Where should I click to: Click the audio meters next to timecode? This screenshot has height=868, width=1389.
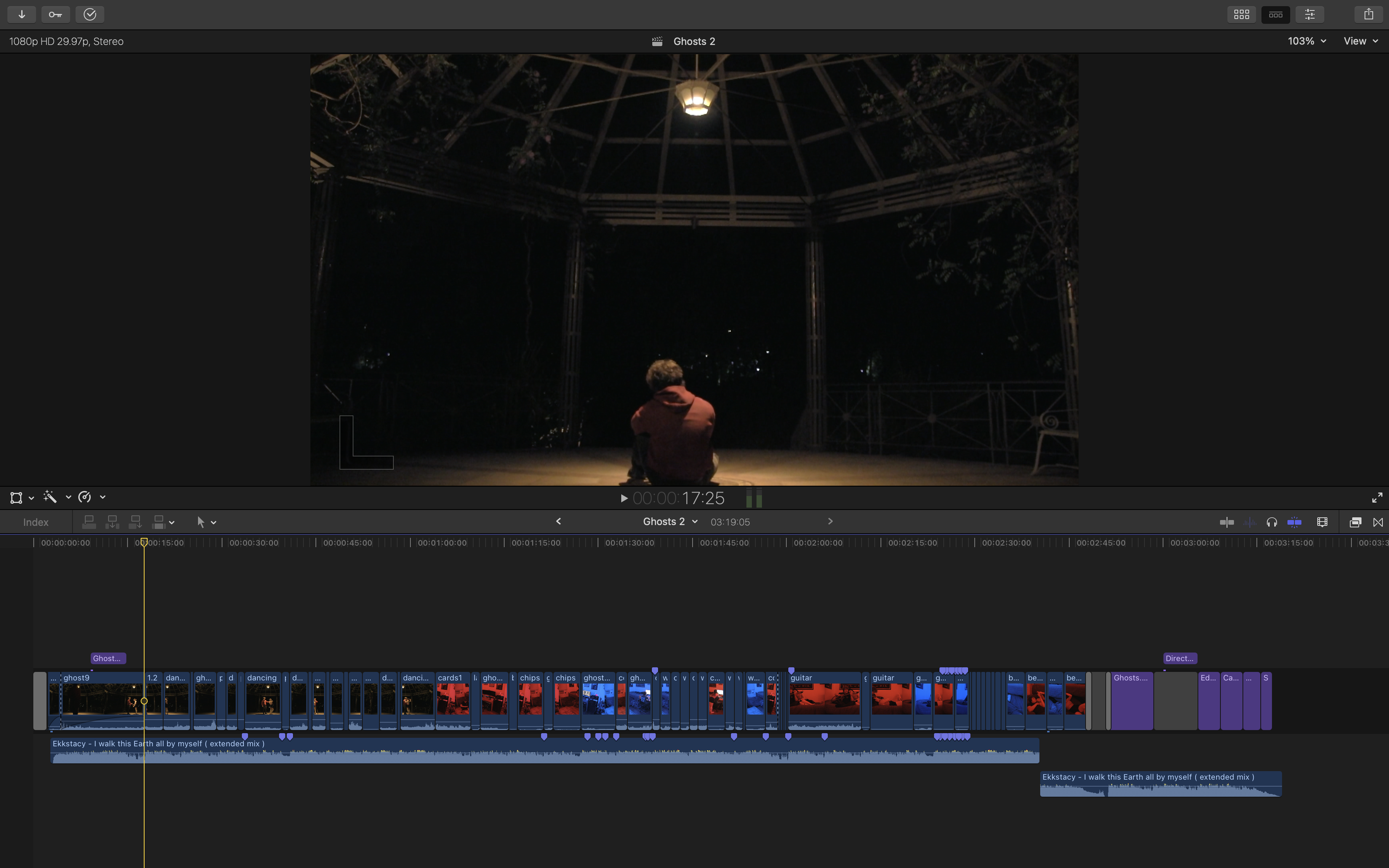point(754,498)
